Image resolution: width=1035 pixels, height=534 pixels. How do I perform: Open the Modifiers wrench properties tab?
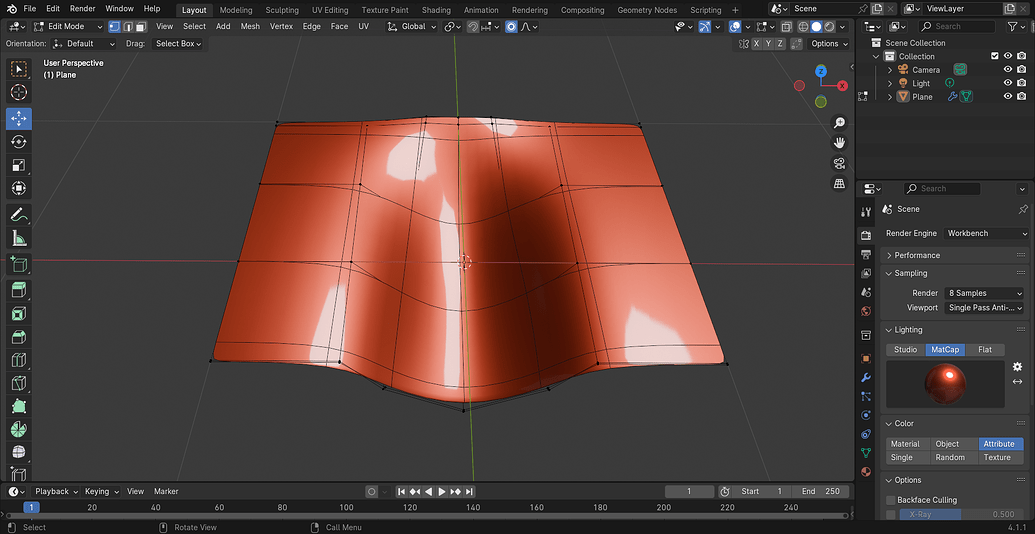866,378
